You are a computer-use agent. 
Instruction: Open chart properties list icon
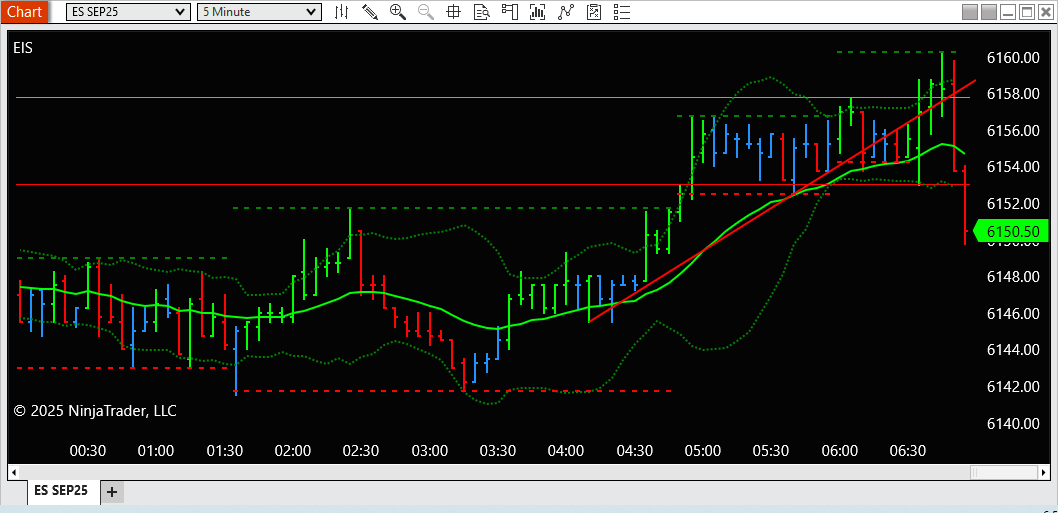click(622, 11)
